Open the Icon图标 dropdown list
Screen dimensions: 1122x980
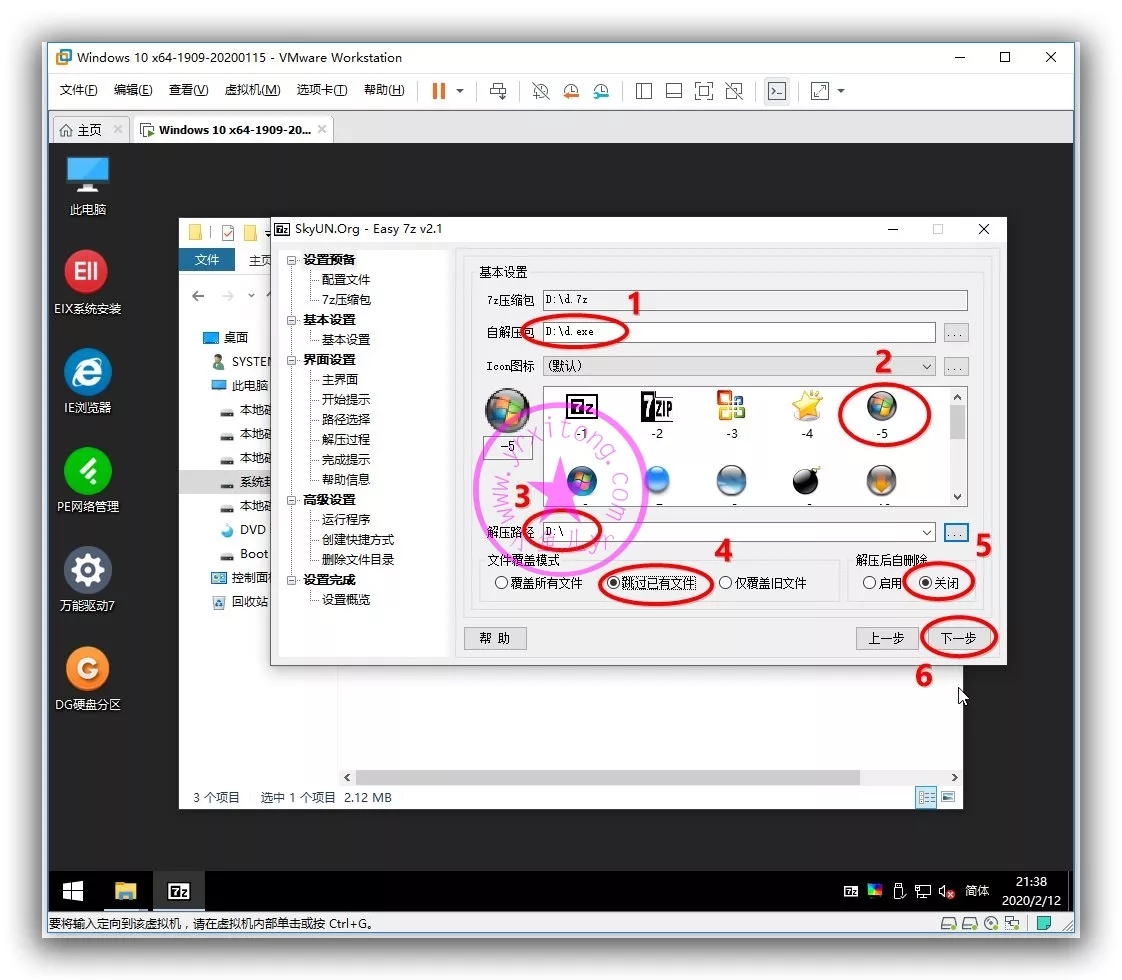point(927,366)
